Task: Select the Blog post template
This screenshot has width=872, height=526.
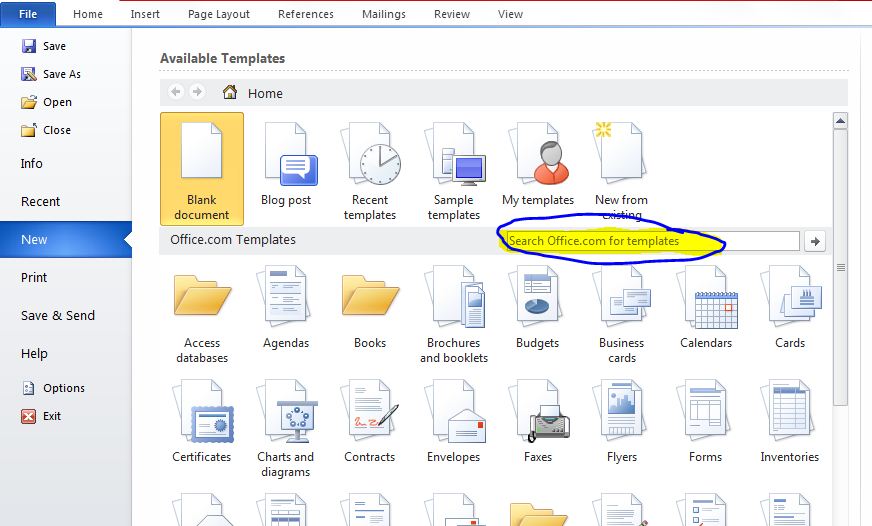Action: pyautogui.click(x=286, y=164)
